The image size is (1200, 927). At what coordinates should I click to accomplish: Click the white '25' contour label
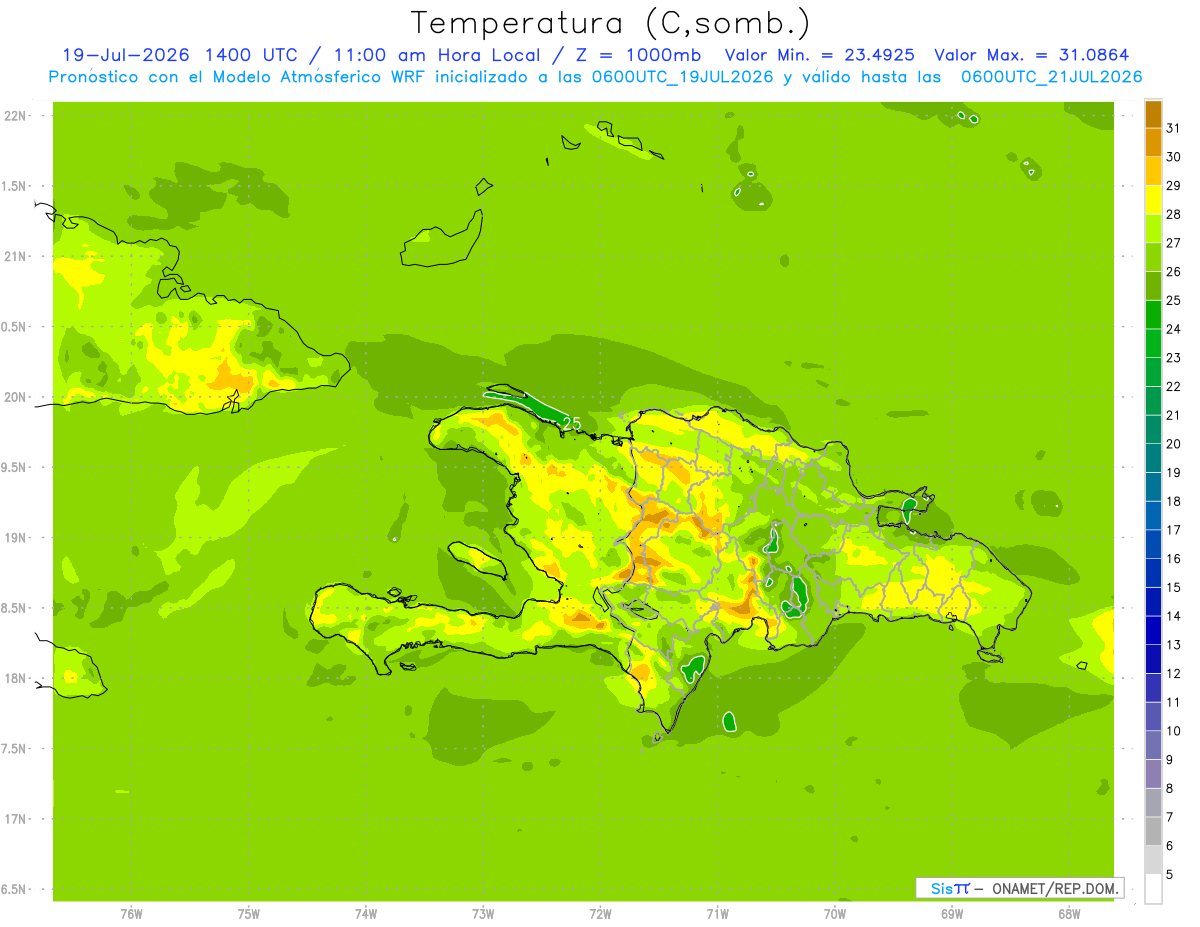coord(572,423)
